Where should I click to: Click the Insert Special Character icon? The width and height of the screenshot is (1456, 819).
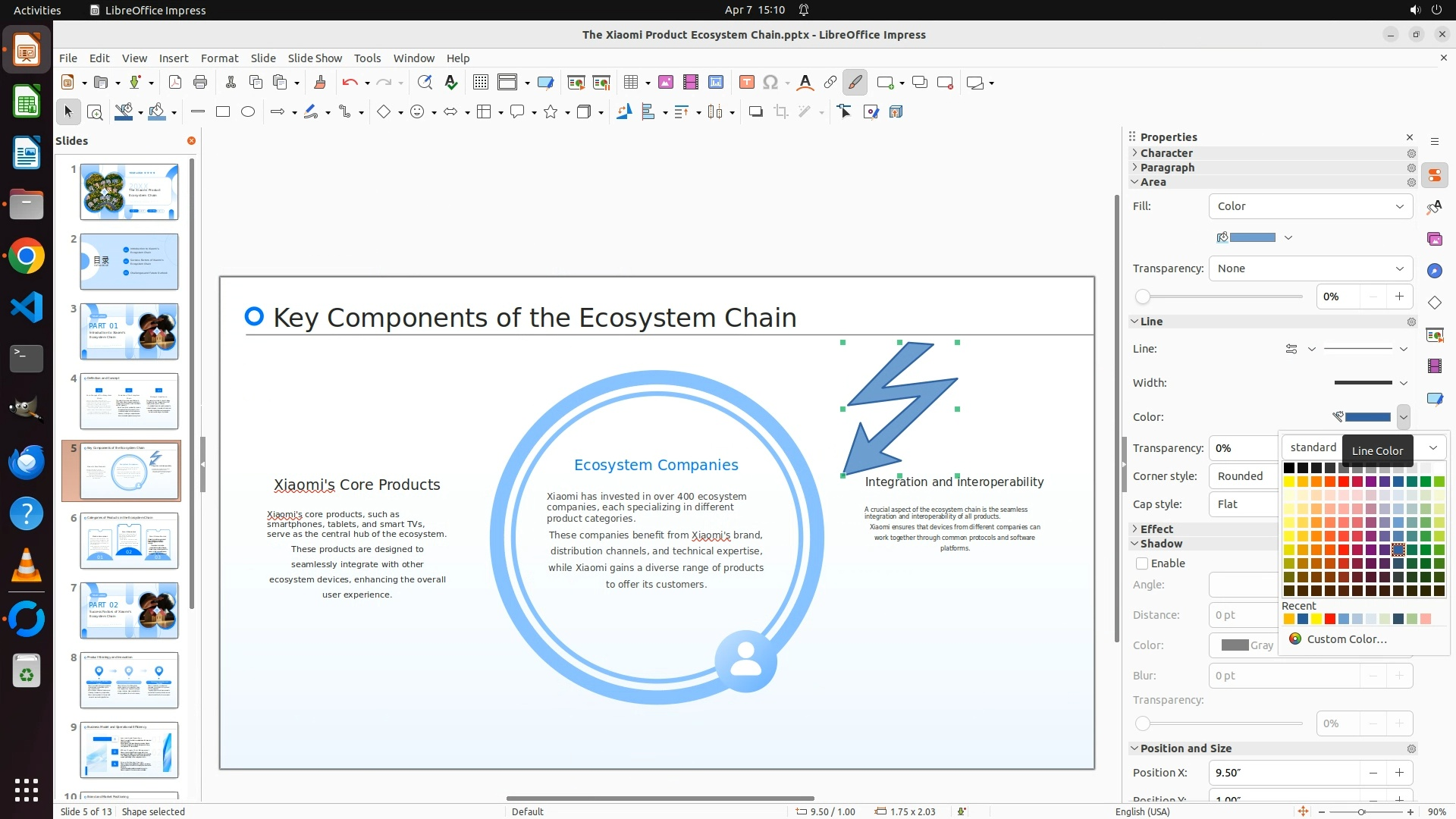click(x=770, y=83)
